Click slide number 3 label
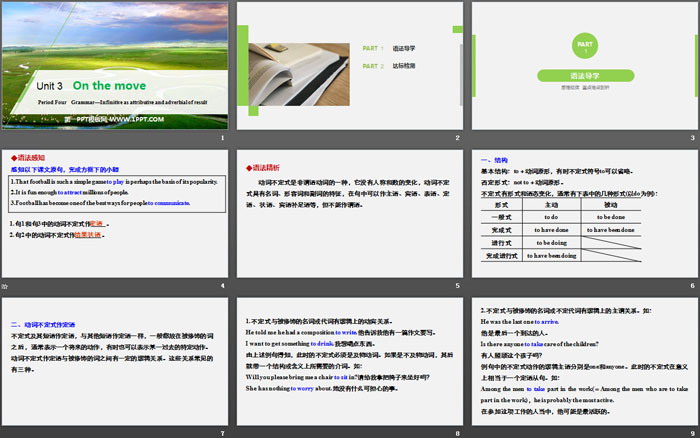Image resolution: width=700 pixels, height=438 pixels. pyautogui.click(x=692, y=138)
